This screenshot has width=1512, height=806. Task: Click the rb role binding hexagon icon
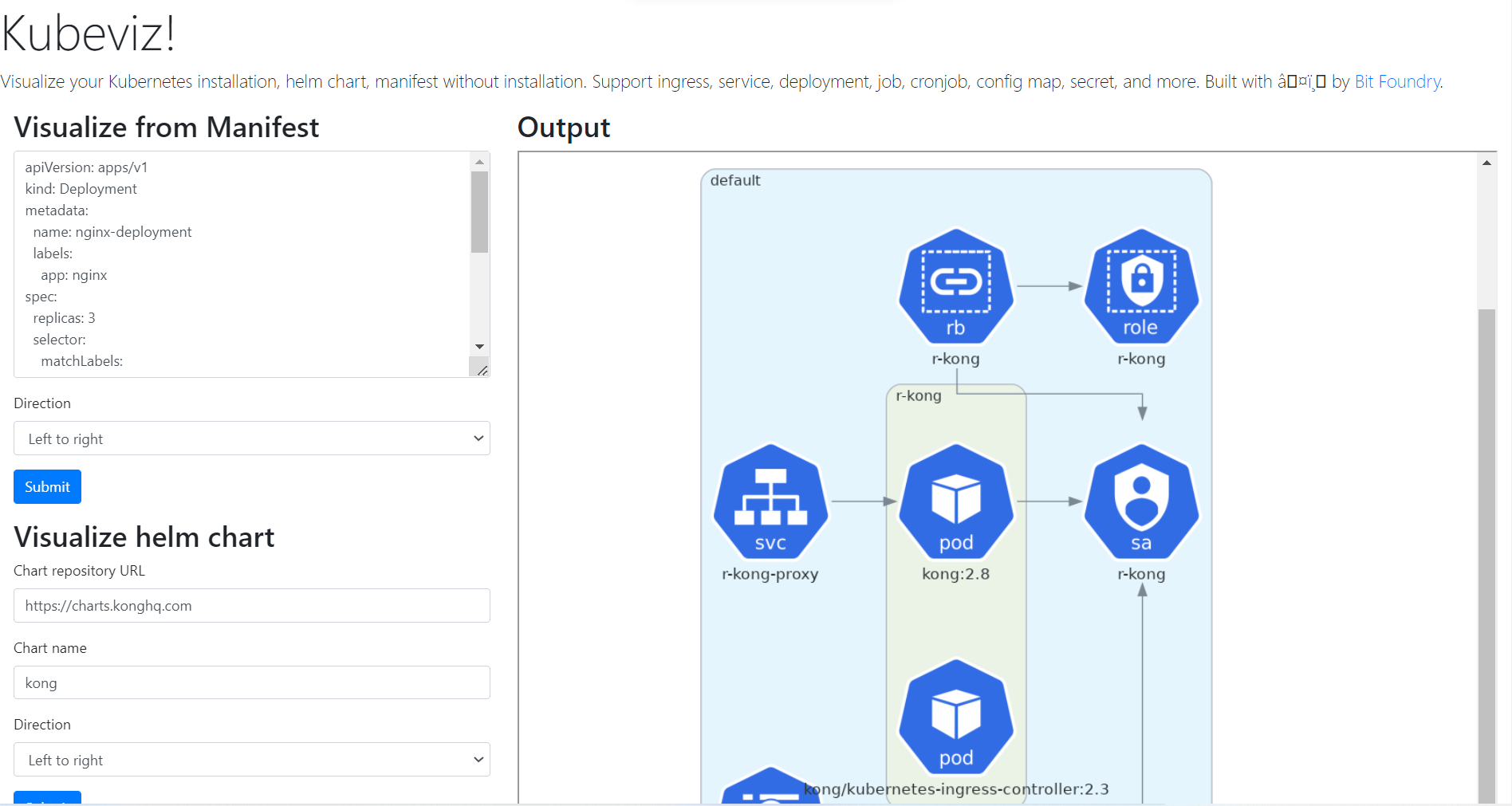[x=956, y=287]
